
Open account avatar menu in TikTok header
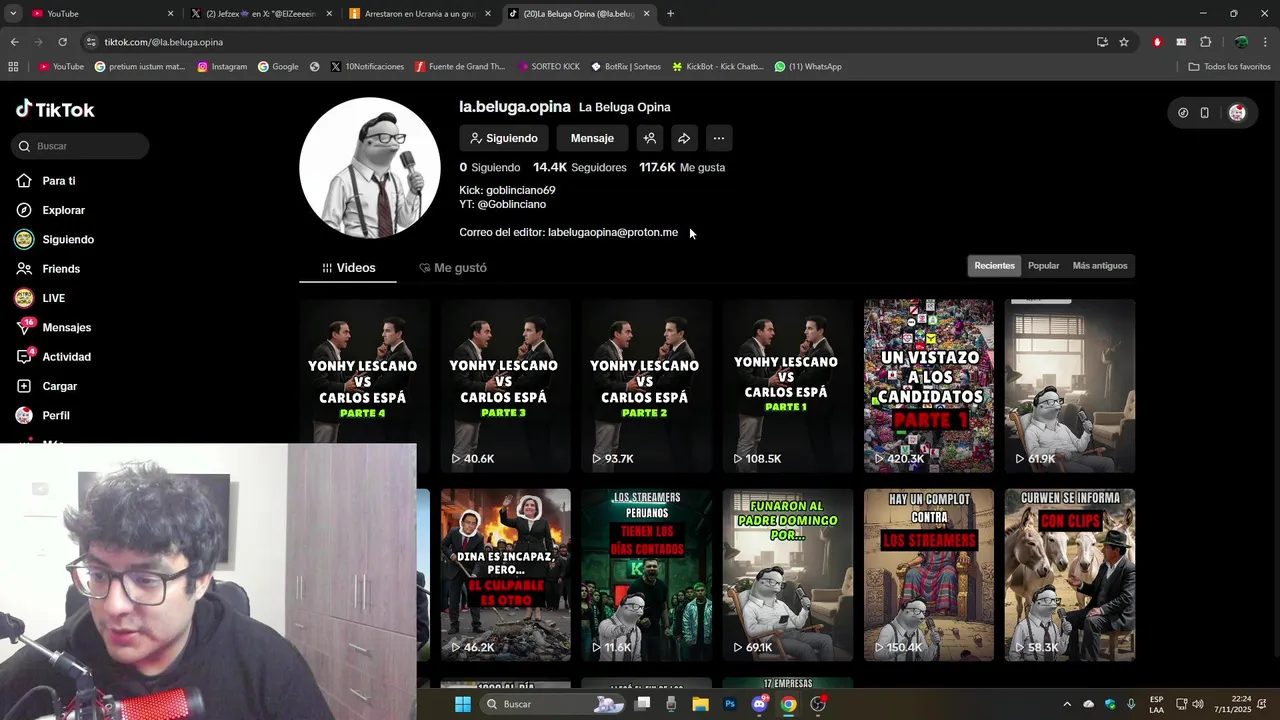tap(1237, 113)
